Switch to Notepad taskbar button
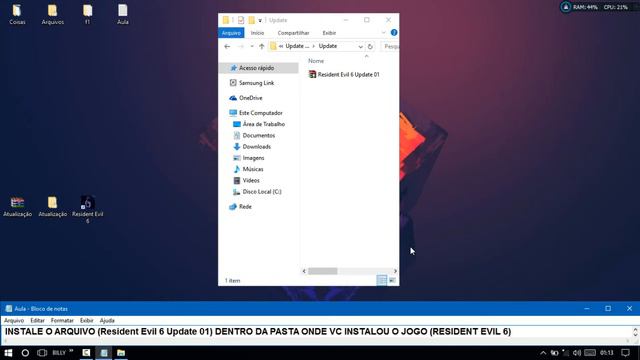 pyautogui.click(x=104, y=353)
